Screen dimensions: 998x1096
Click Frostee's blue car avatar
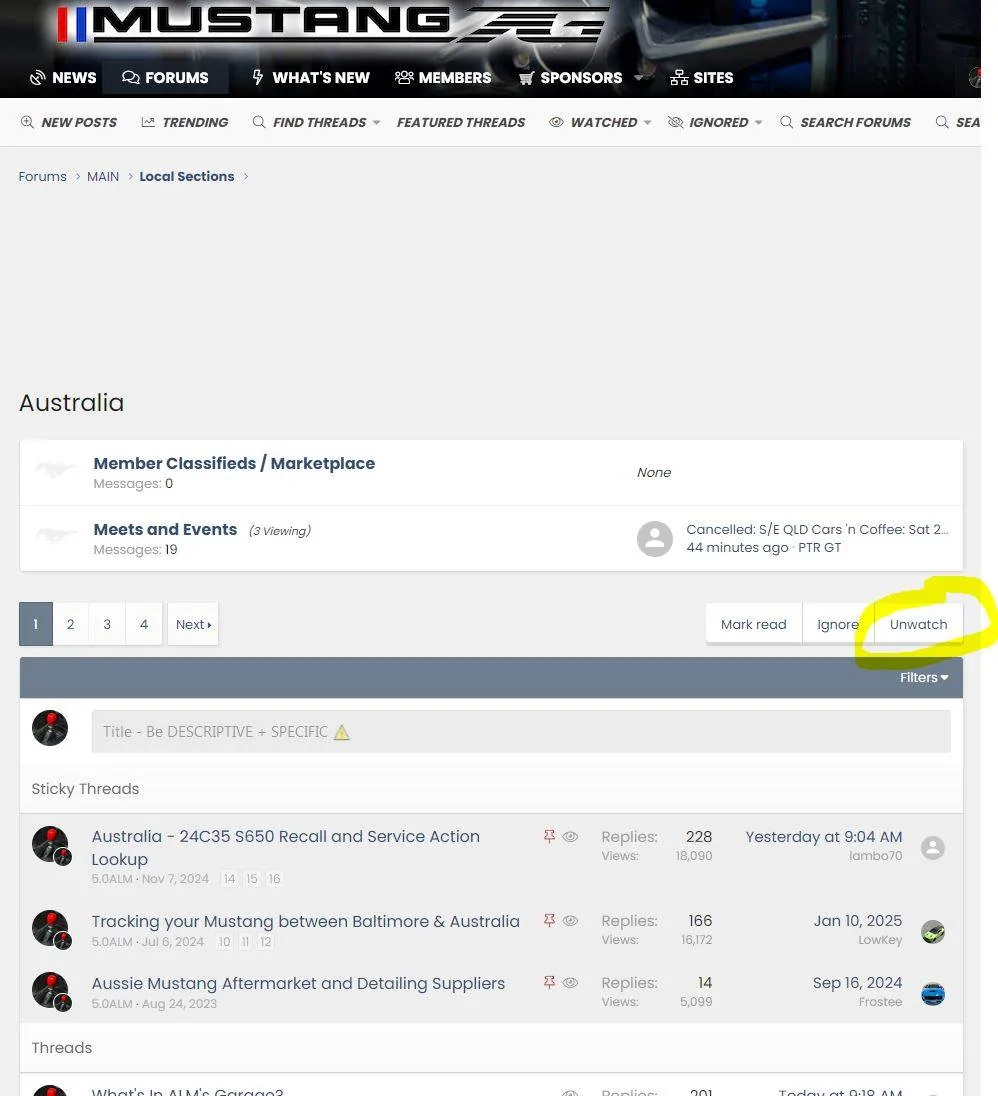point(933,994)
